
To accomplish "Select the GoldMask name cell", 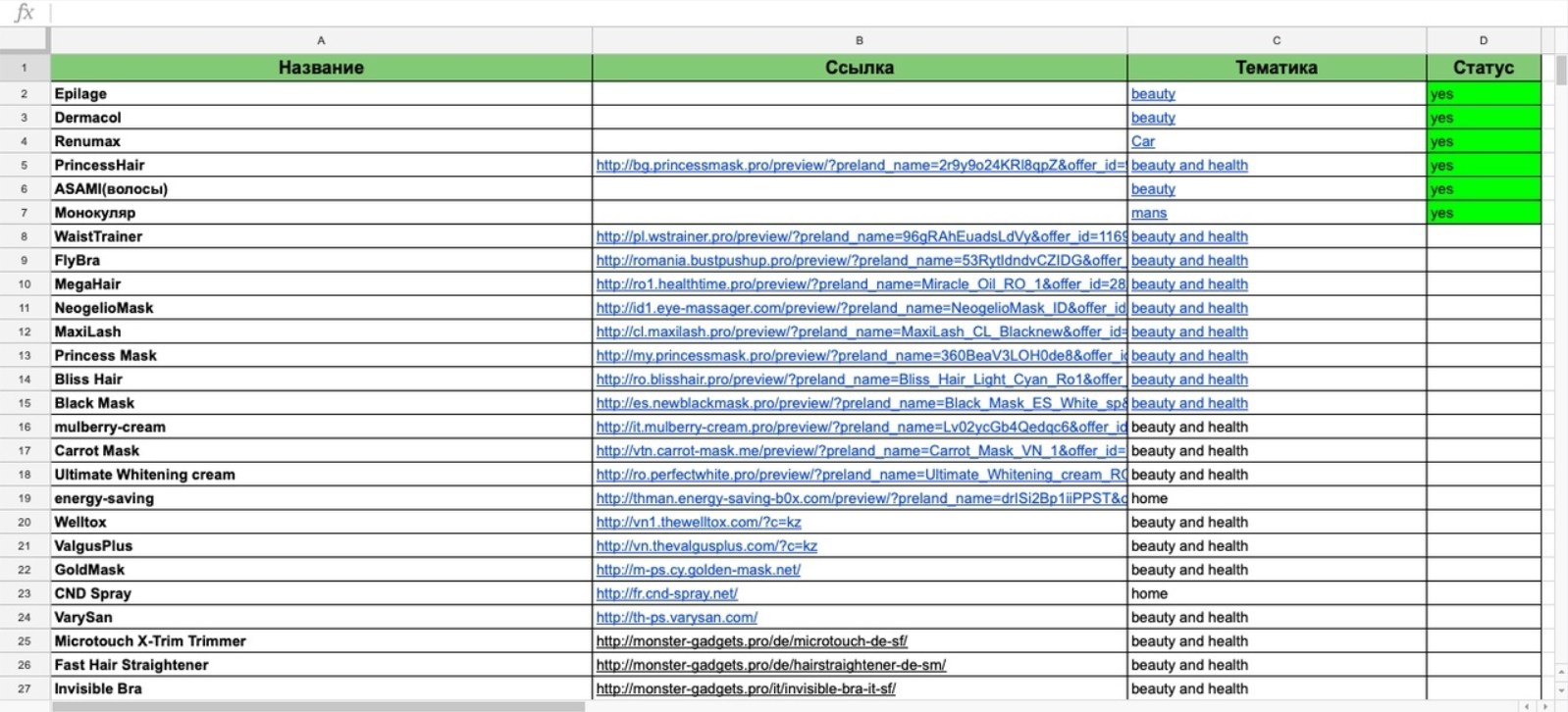I will (321, 570).
